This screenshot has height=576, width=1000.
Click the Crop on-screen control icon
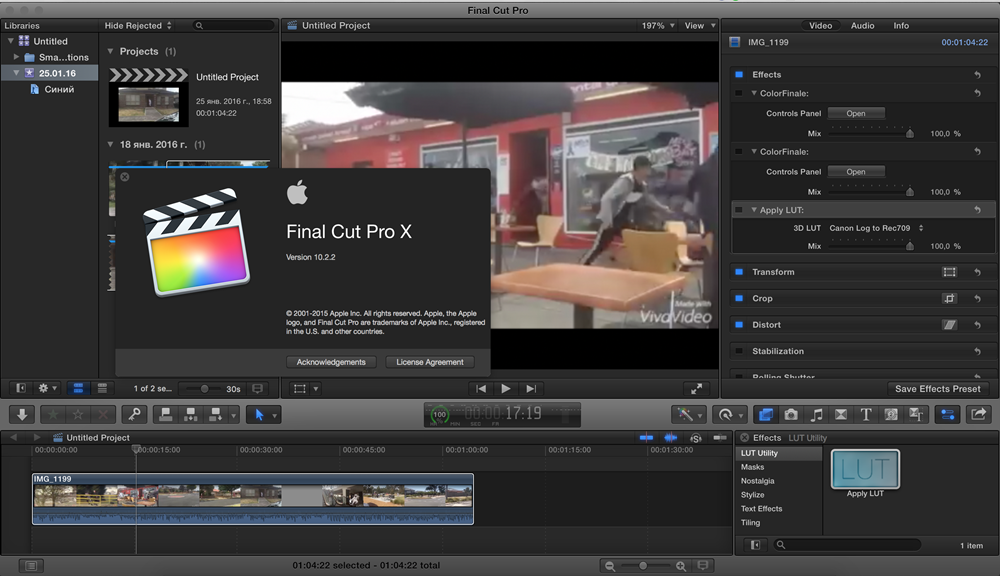coord(949,298)
